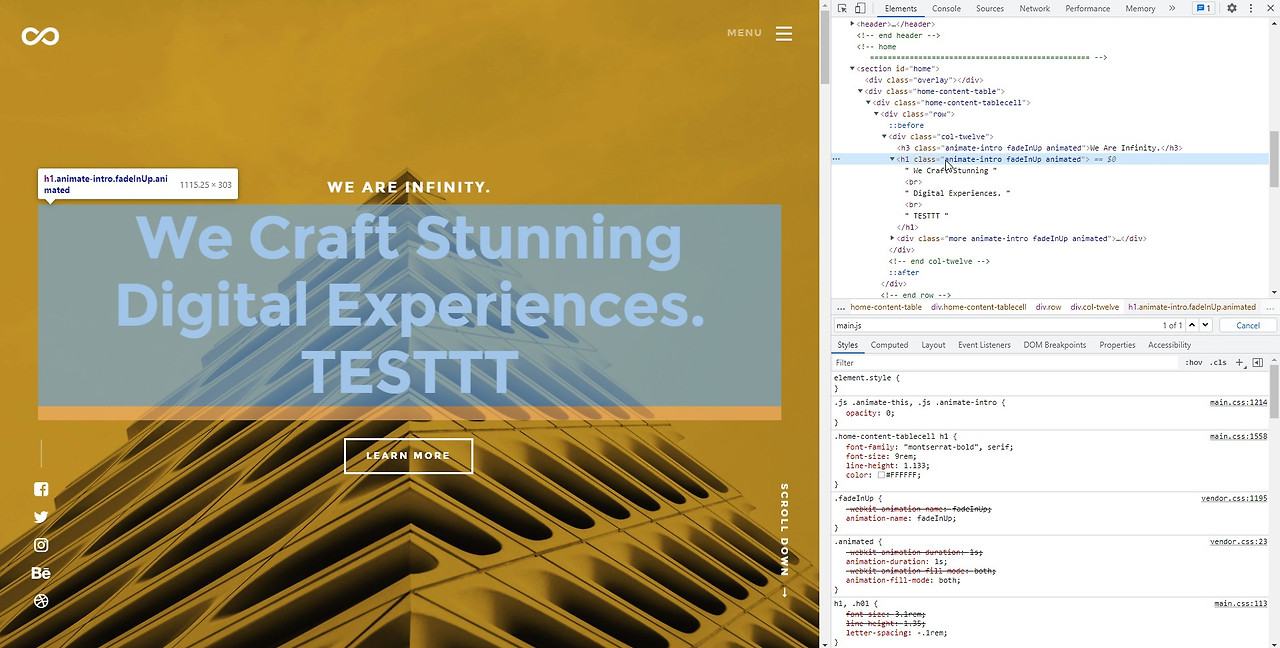Show more DevTools tabs with the chevrons
The image size is (1280, 648).
point(1172,8)
